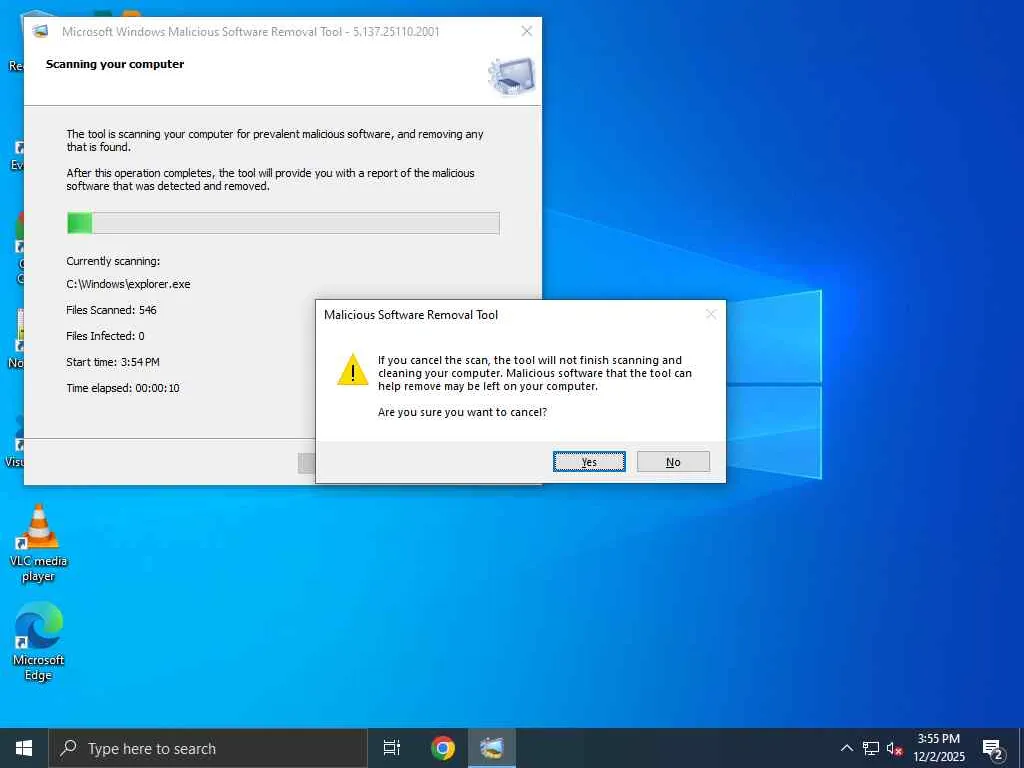Click the 'Currently scanning:' label
The height and width of the screenshot is (768, 1024).
pyautogui.click(x=113, y=261)
